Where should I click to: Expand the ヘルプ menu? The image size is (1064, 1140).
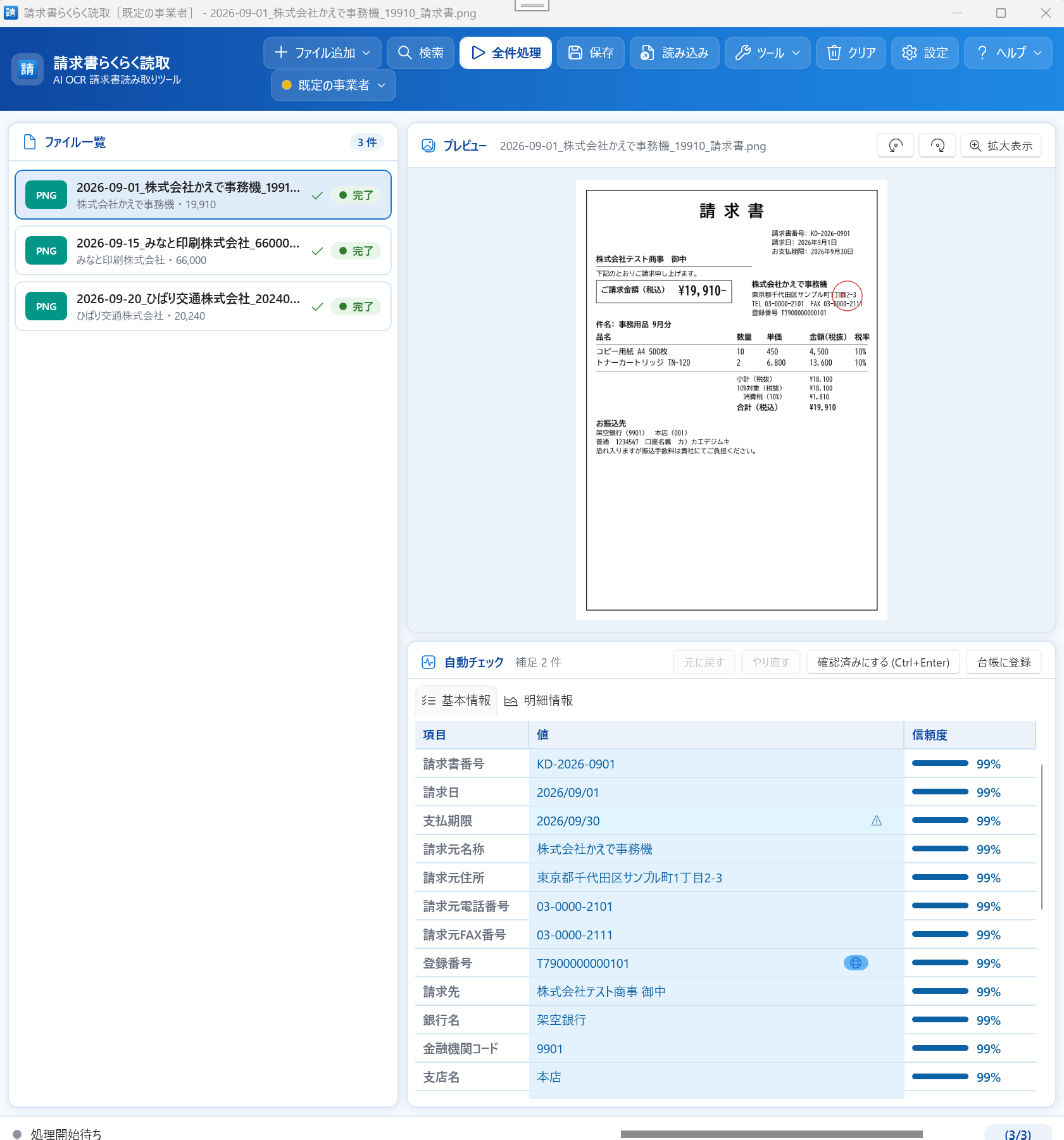[1008, 53]
